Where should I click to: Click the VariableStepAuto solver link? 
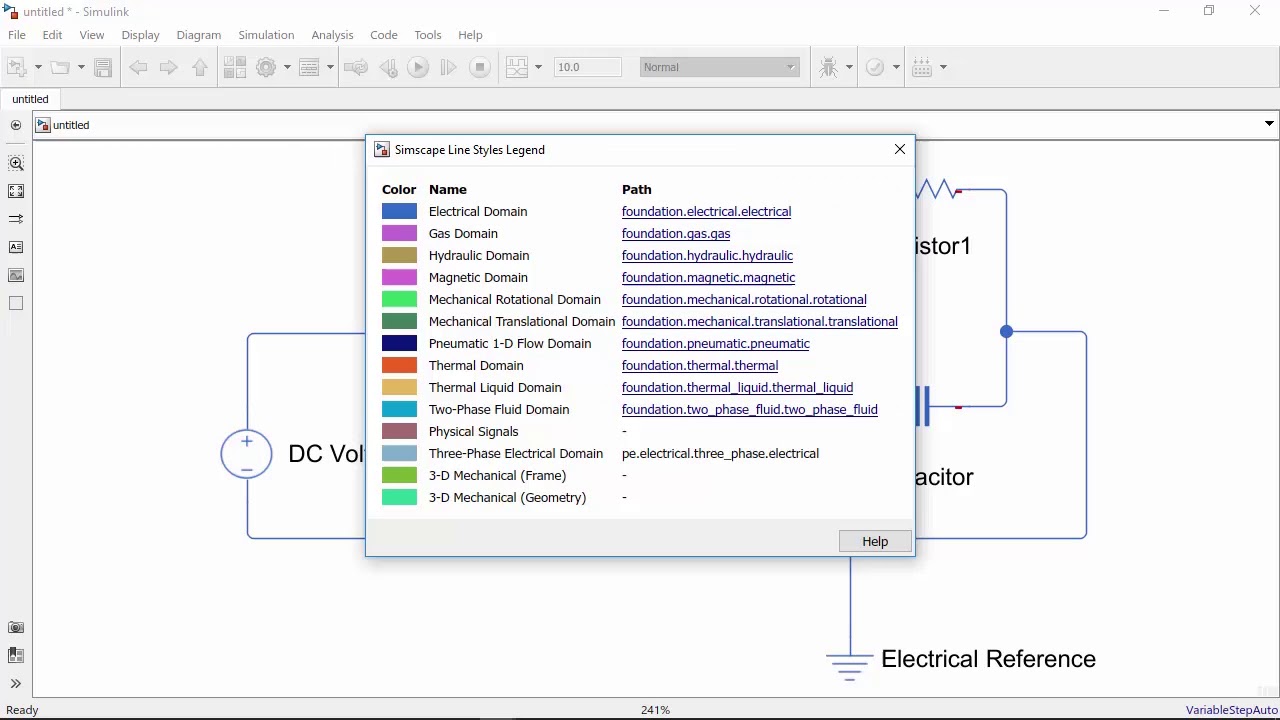[x=1232, y=710]
